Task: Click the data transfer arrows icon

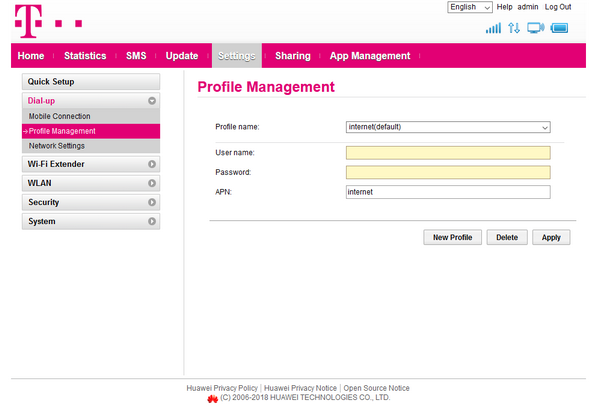Action: pos(515,28)
